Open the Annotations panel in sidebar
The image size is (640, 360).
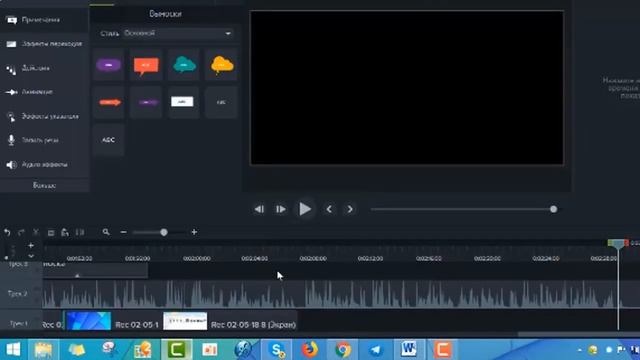click(x=44, y=20)
